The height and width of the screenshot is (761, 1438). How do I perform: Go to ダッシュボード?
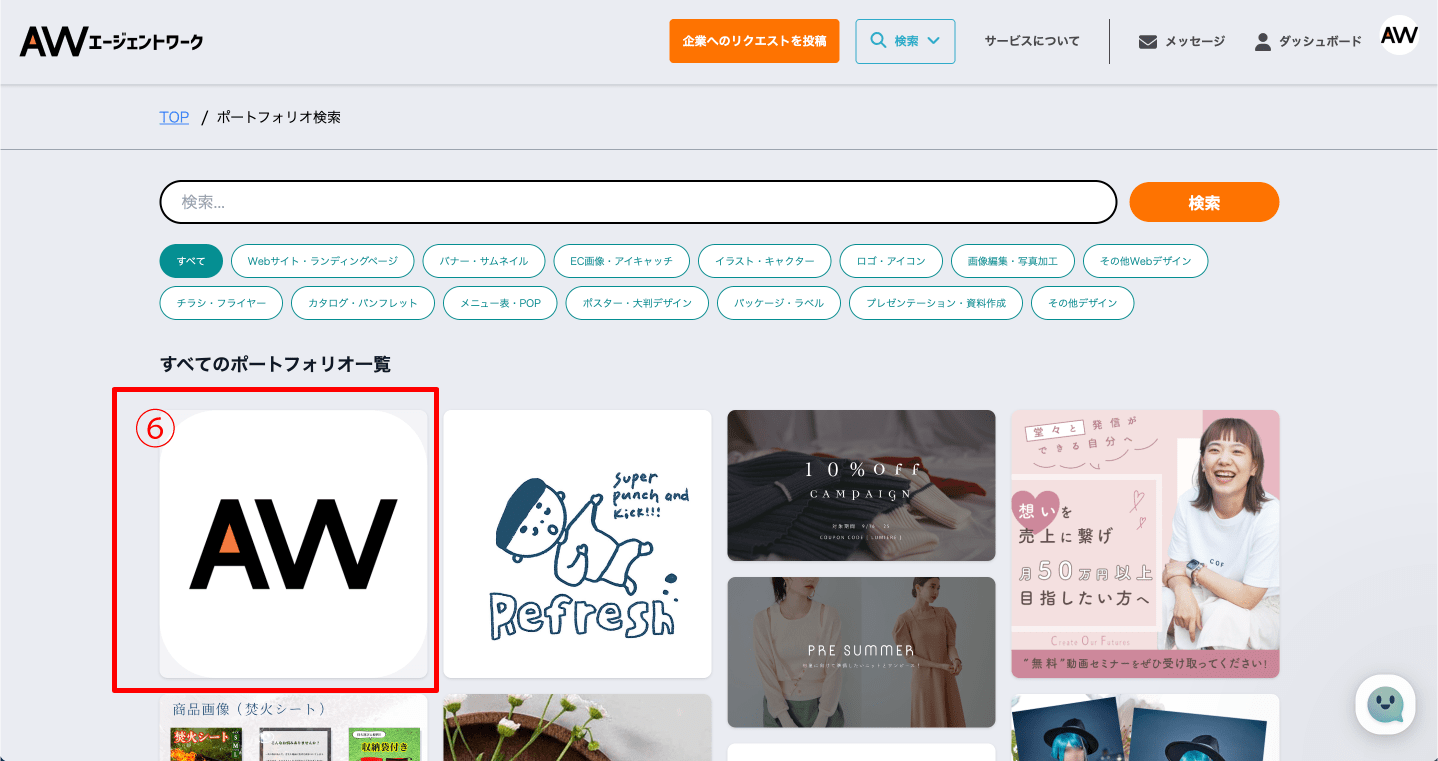pyautogui.click(x=1308, y=42)
